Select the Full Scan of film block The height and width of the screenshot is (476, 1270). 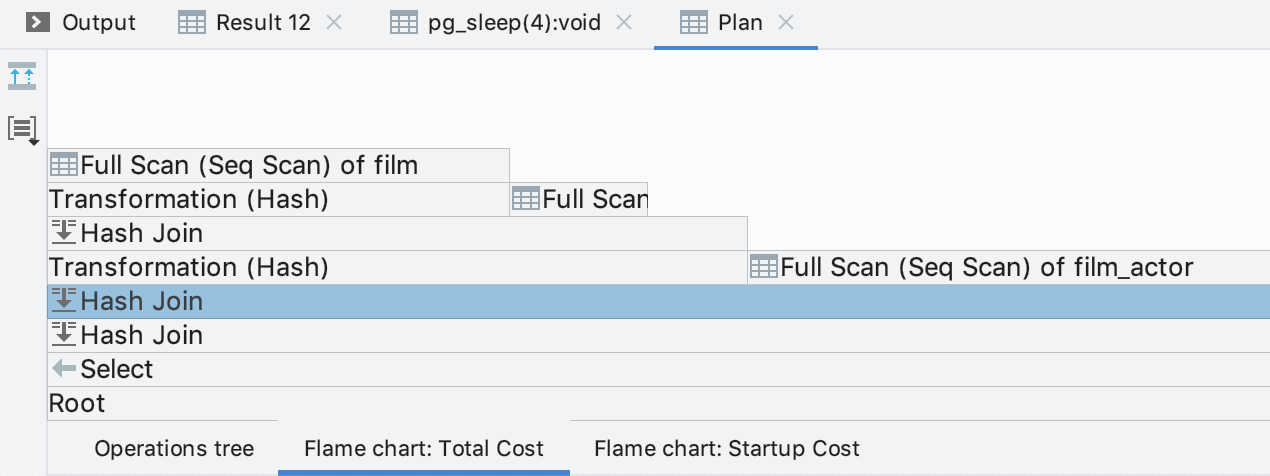pyautogui.click(x=278, y=165)
